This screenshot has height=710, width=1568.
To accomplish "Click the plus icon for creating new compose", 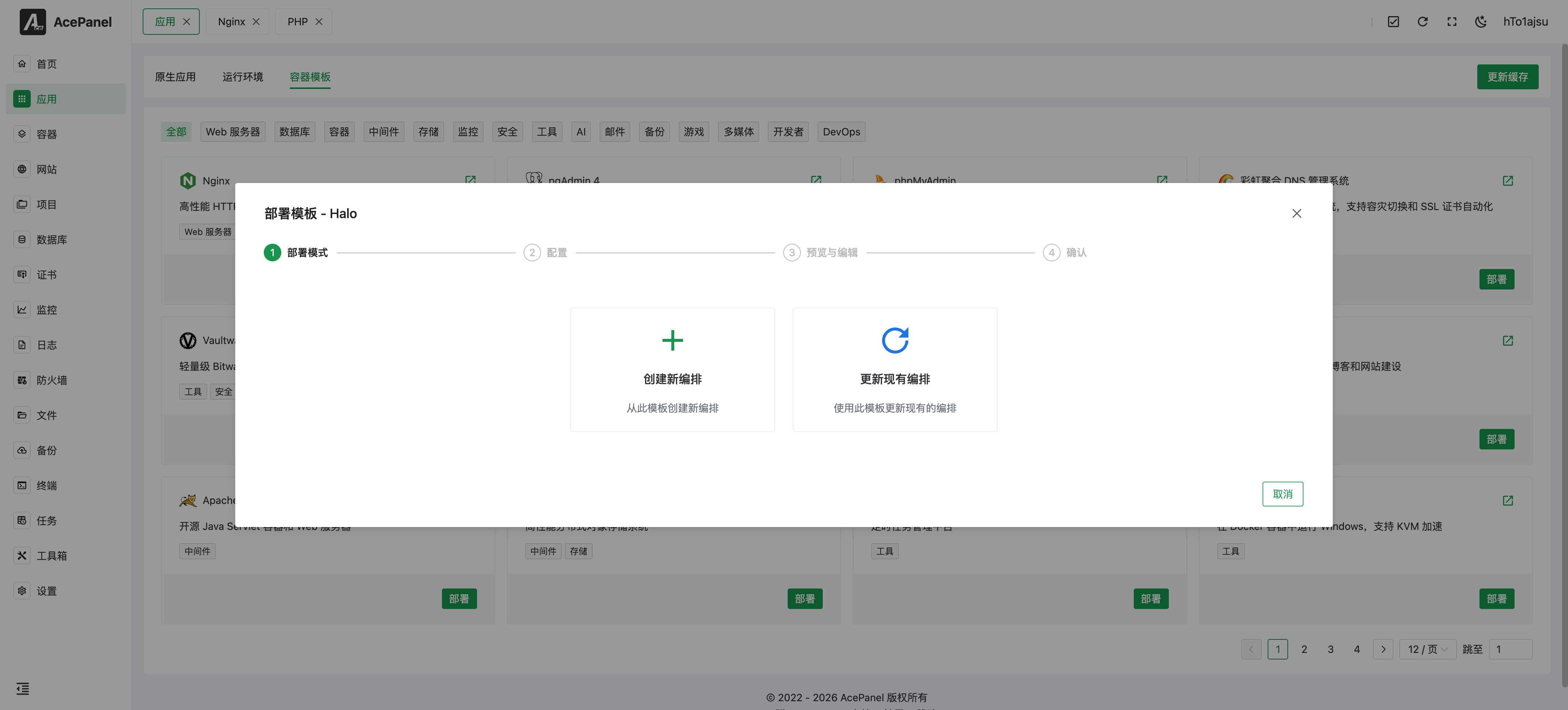I will point(672,340).
